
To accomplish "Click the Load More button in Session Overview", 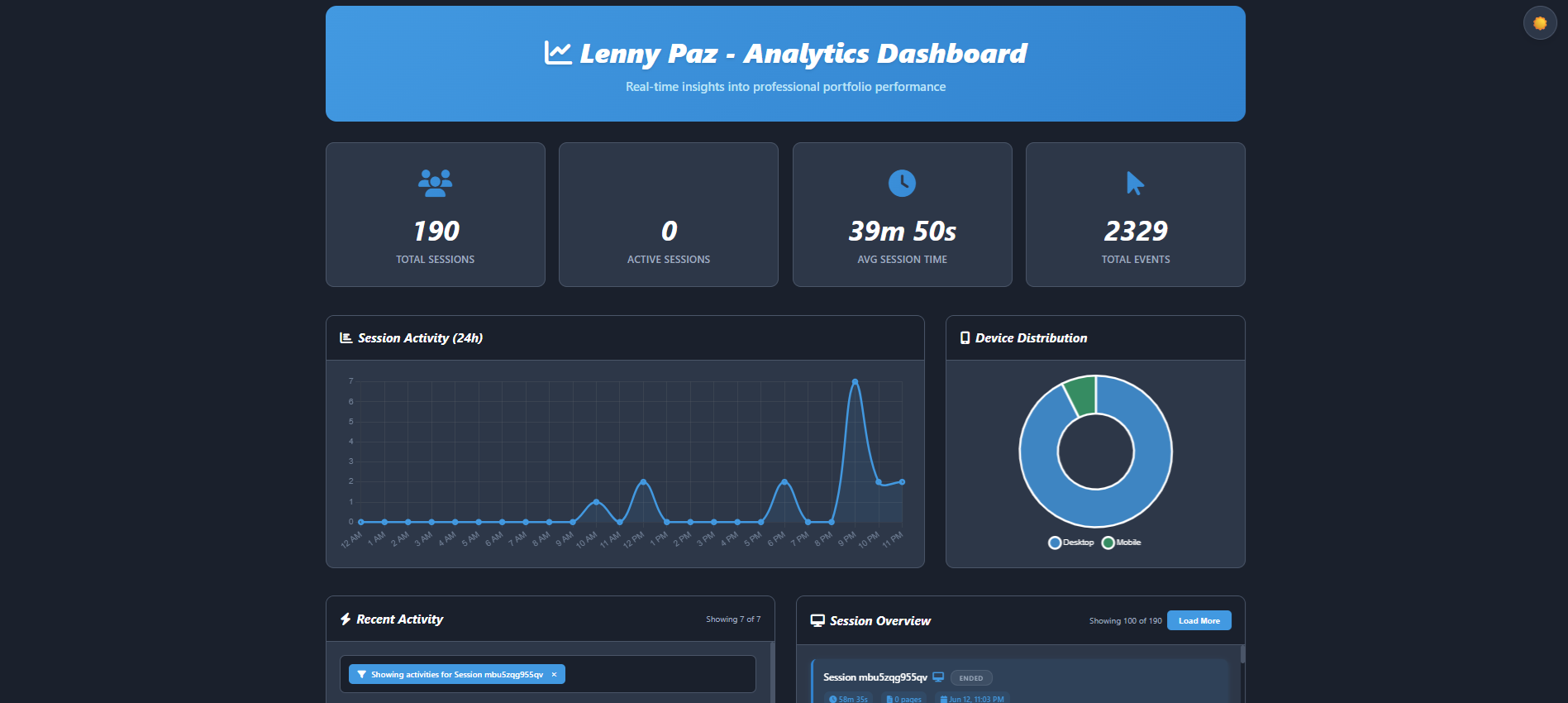I will click(x=1199, y=621).
